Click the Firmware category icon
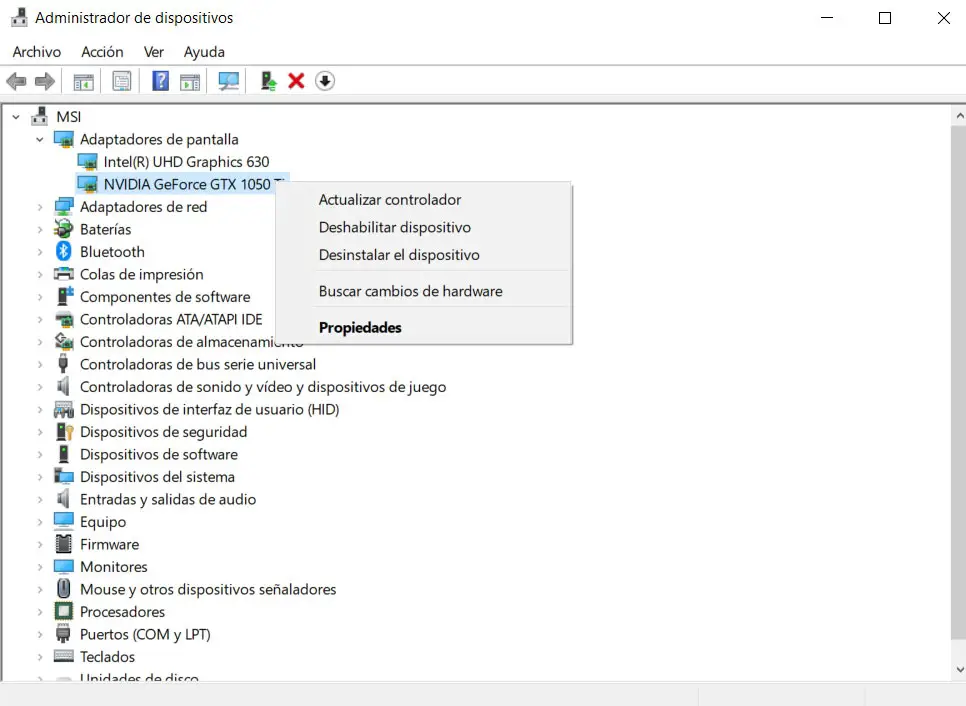The image size is (966, 706). coord(63,544)
